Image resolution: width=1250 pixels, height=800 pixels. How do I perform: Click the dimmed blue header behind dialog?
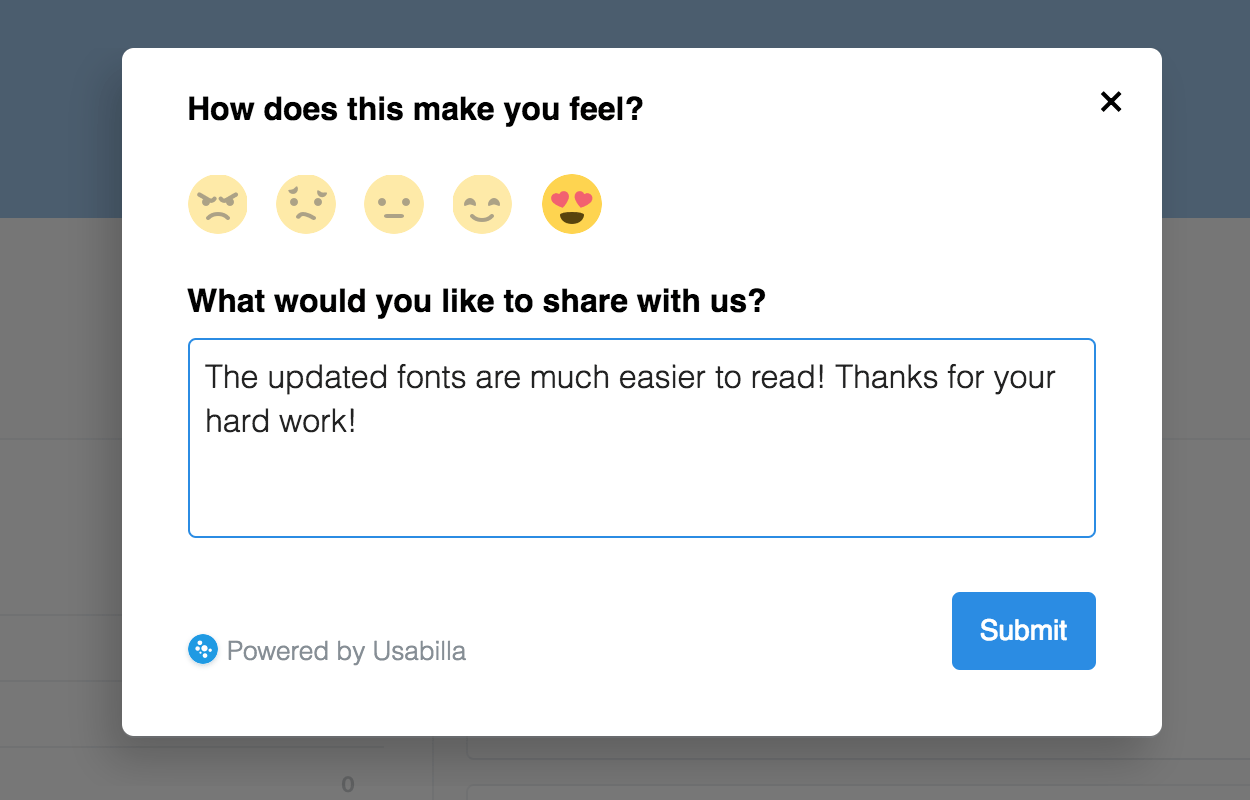[x=60, y=100]
